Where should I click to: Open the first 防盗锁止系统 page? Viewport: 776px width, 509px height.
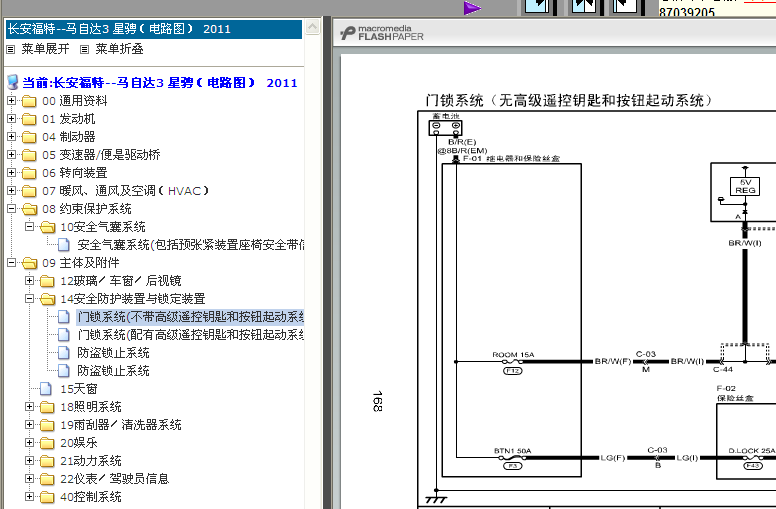[x=113, y=353]
